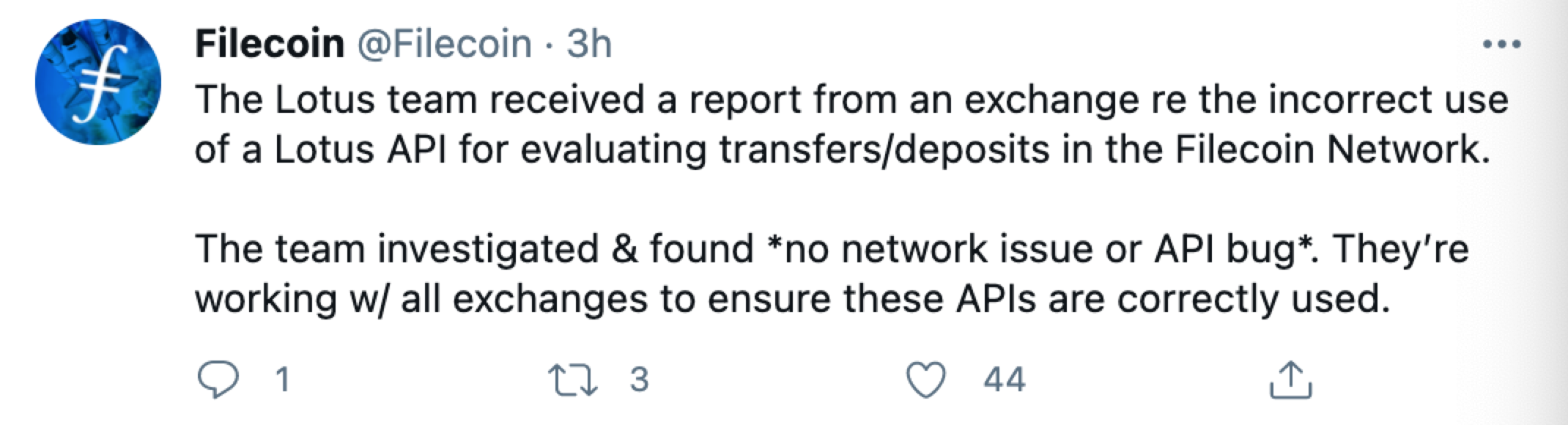The height and width of the screenshot is (425, 1568).
Task: Click the reply count of 1
Action: pos(282,380)
